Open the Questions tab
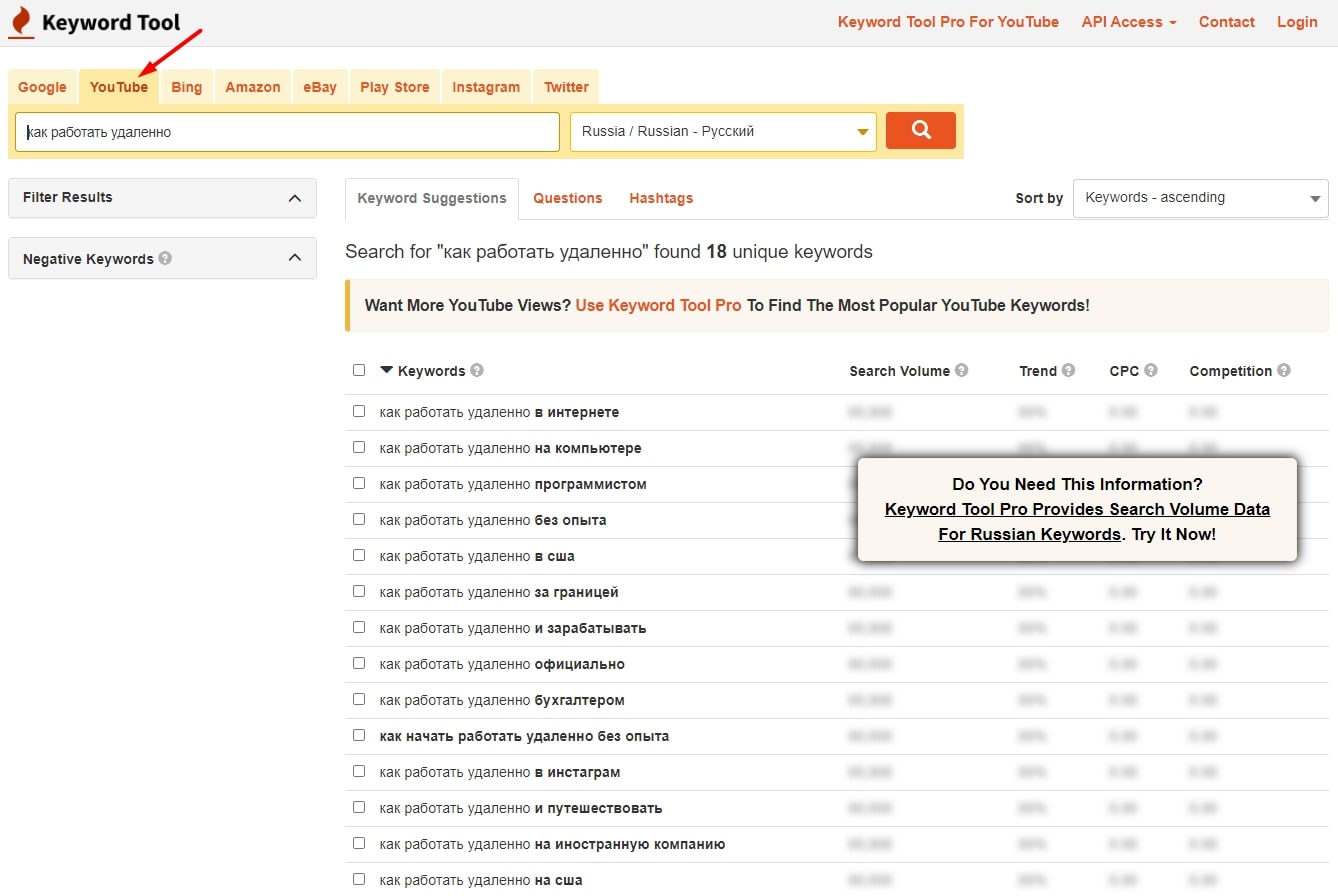 point(568,198)
